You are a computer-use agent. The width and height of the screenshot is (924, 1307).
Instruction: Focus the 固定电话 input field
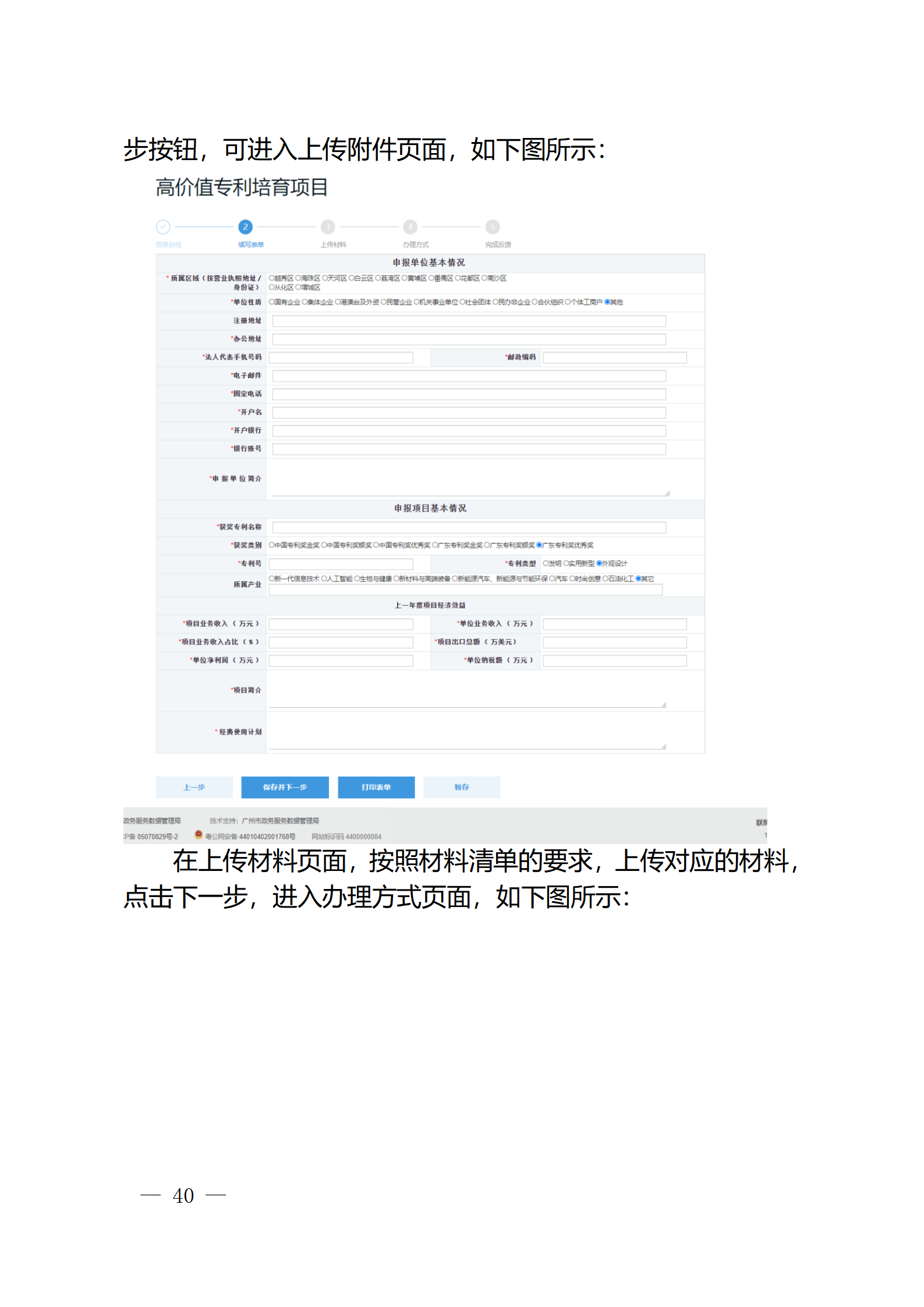click(x=469, y=394)
